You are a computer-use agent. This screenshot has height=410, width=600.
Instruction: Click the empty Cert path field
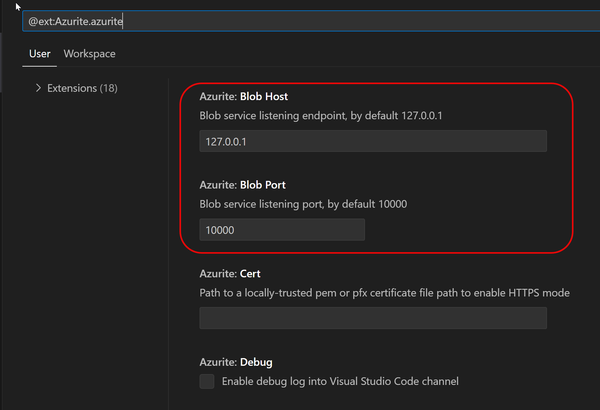pos(373,318)
